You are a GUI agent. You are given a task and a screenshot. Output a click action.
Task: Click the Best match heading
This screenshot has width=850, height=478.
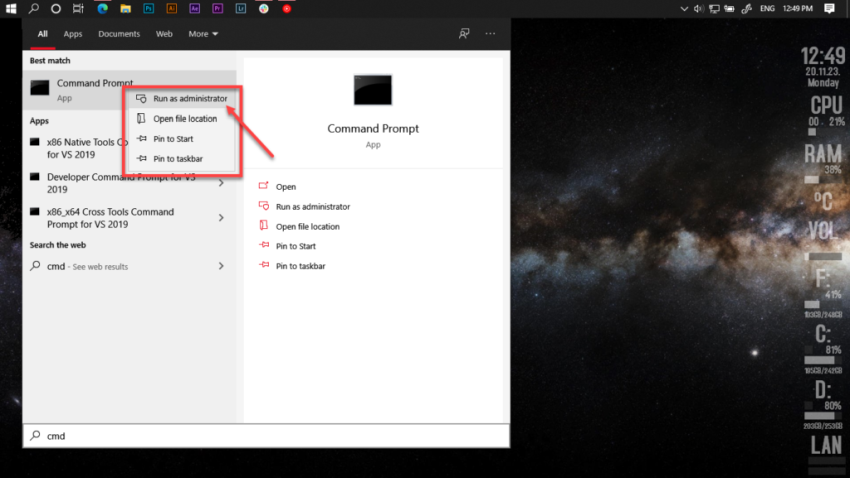click(50, 61)
